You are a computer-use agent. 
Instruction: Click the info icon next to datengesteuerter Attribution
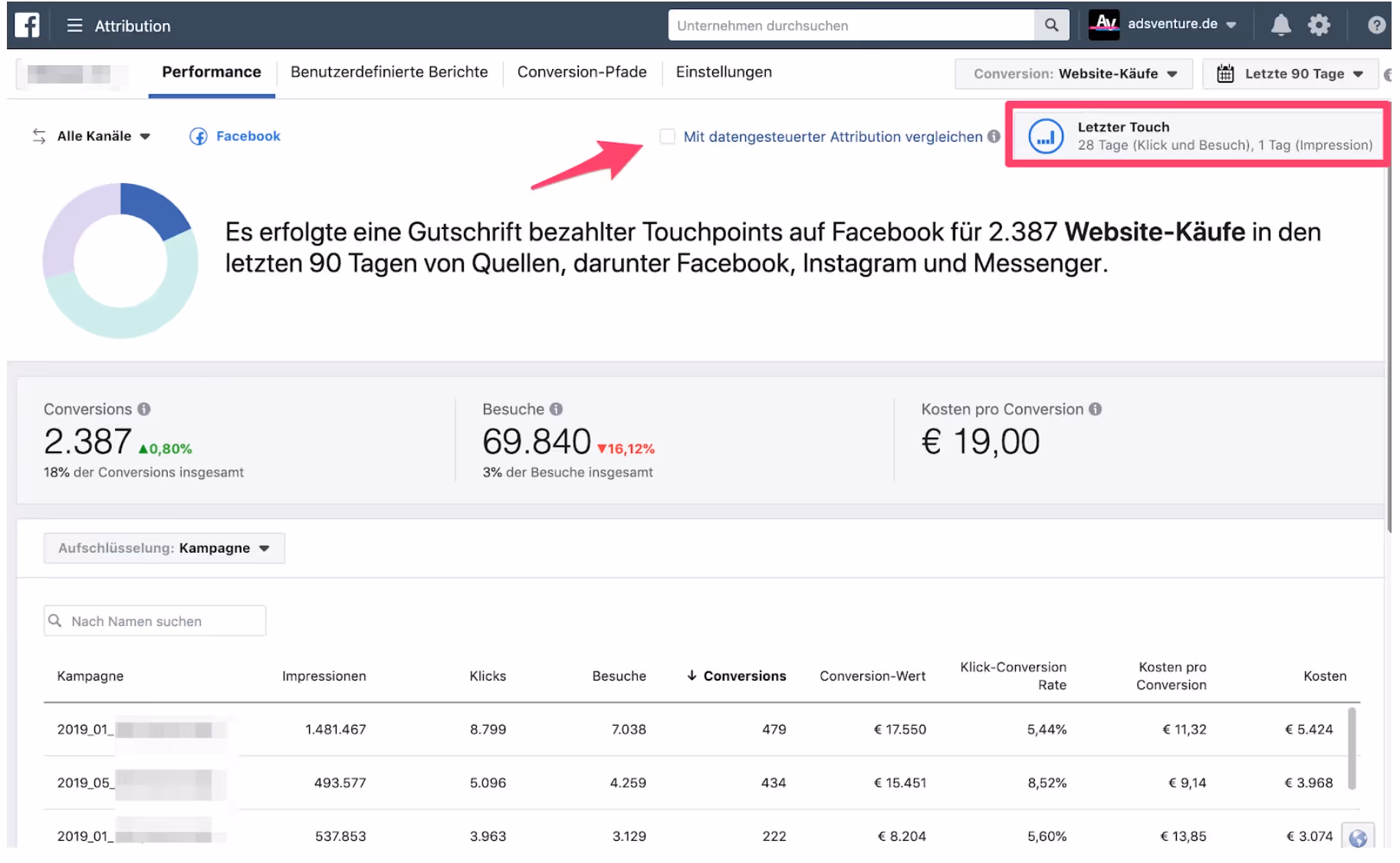[x=994, y=136]
